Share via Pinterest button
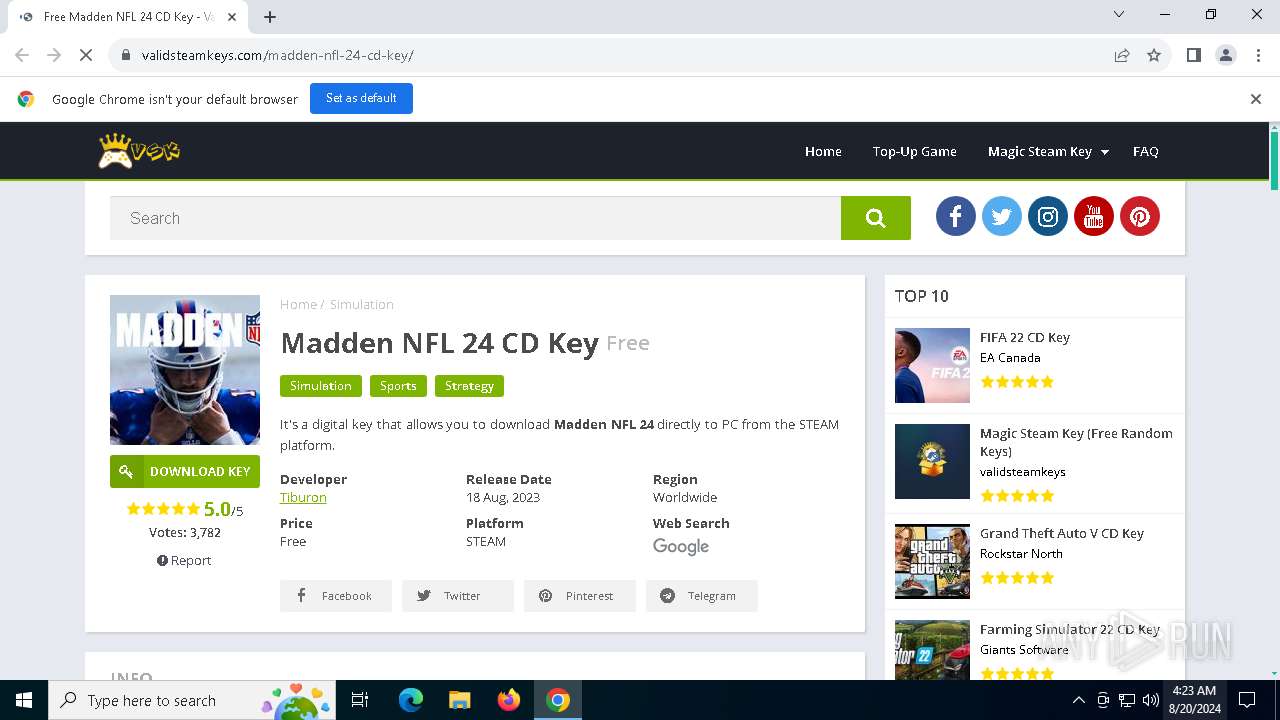 (580, 596)
